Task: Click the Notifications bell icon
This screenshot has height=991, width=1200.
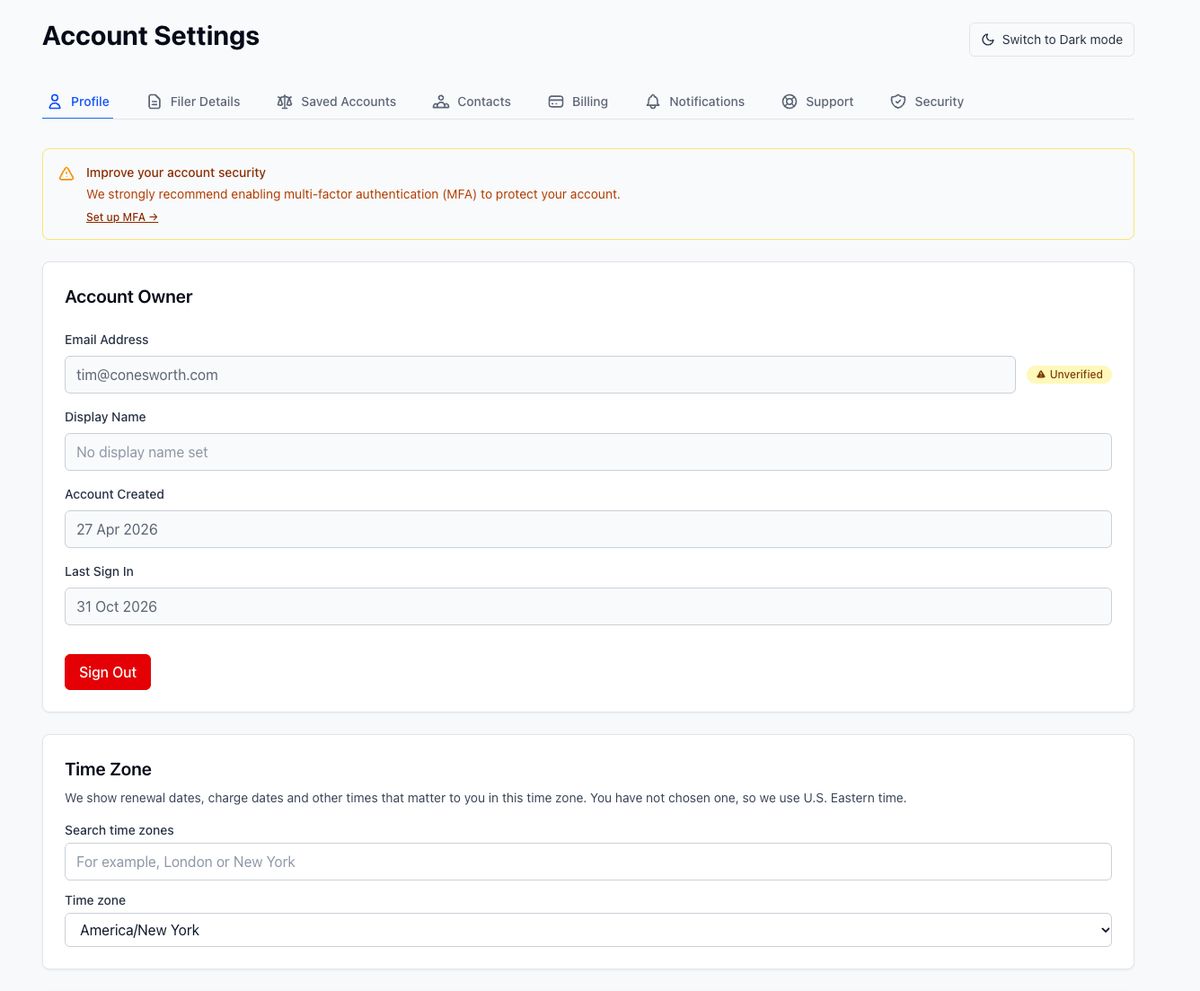Action: pyautogui.click(x=653, y=101)
